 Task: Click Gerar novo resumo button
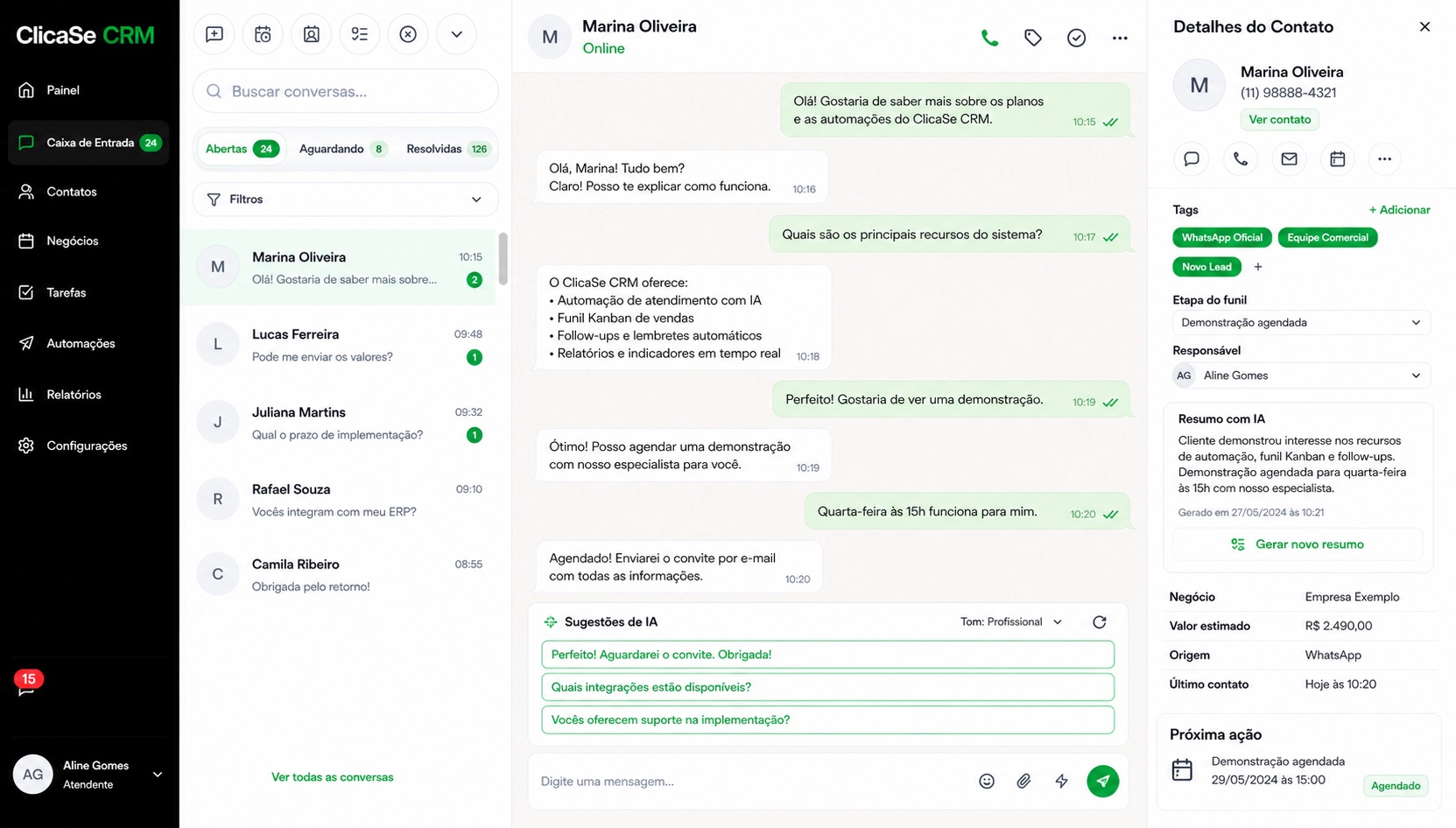pos(1298,544)
